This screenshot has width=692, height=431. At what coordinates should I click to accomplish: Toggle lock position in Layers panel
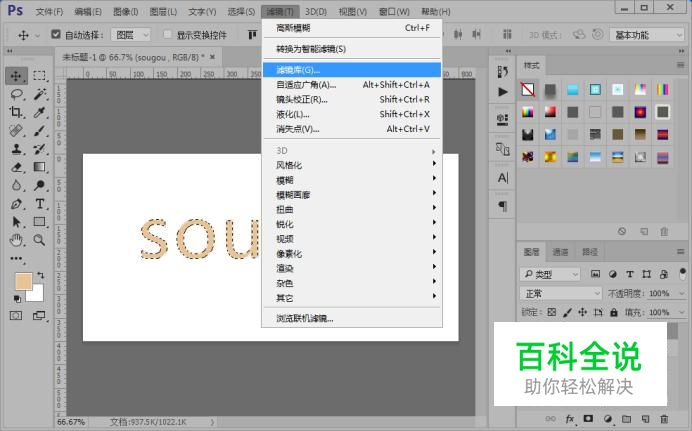583,312
